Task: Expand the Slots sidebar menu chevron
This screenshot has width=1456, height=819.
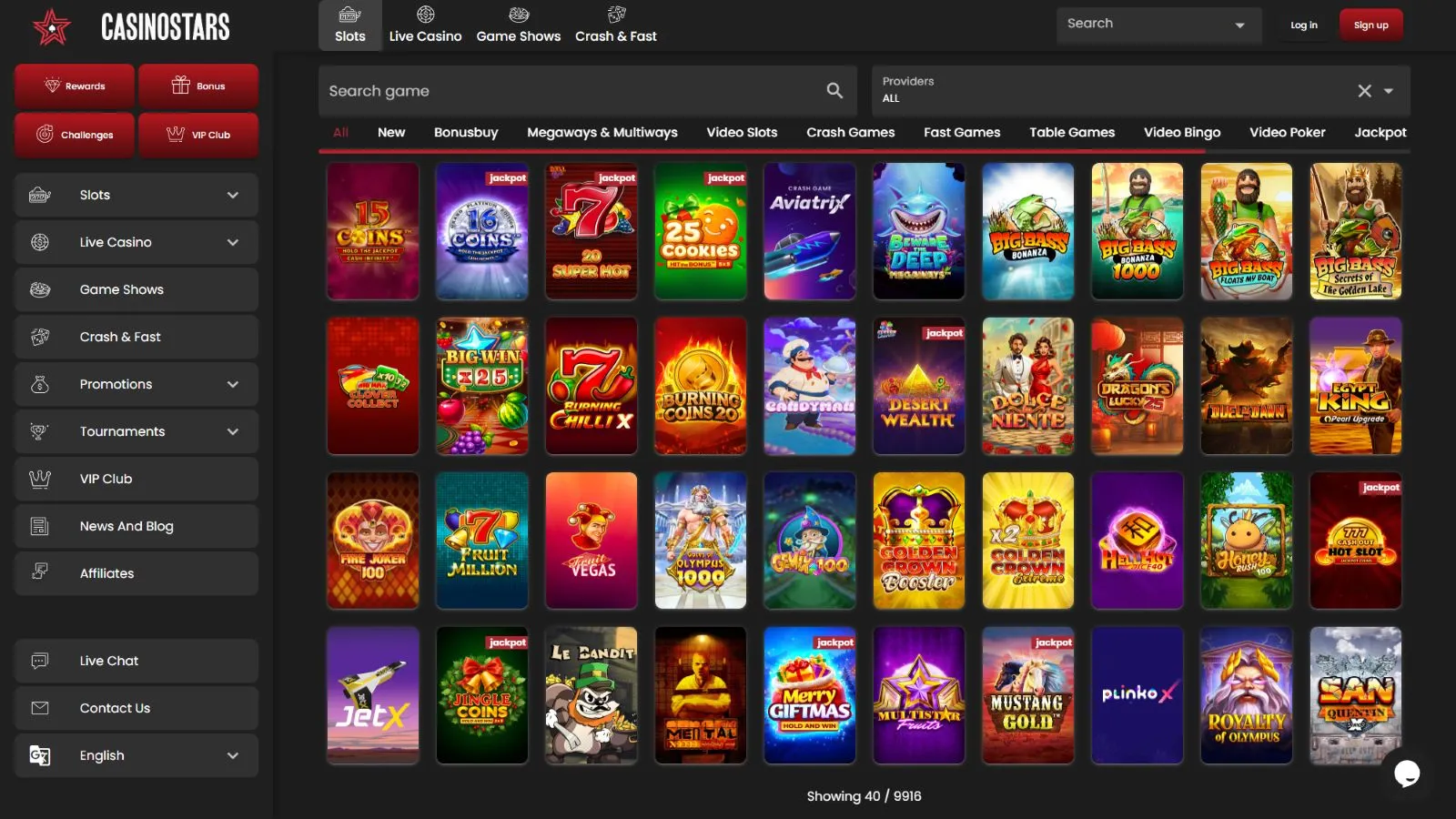Action: (233, 195)
